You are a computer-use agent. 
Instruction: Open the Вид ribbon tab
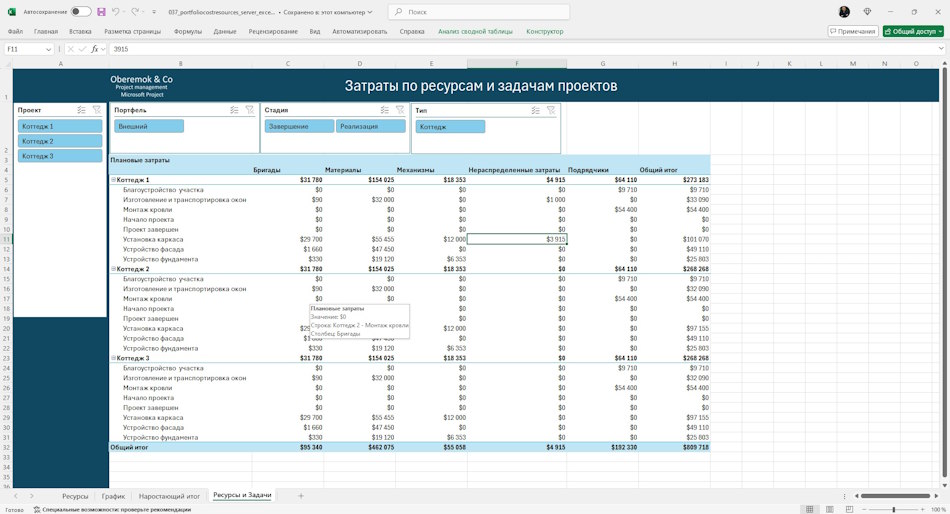(315, 32)
